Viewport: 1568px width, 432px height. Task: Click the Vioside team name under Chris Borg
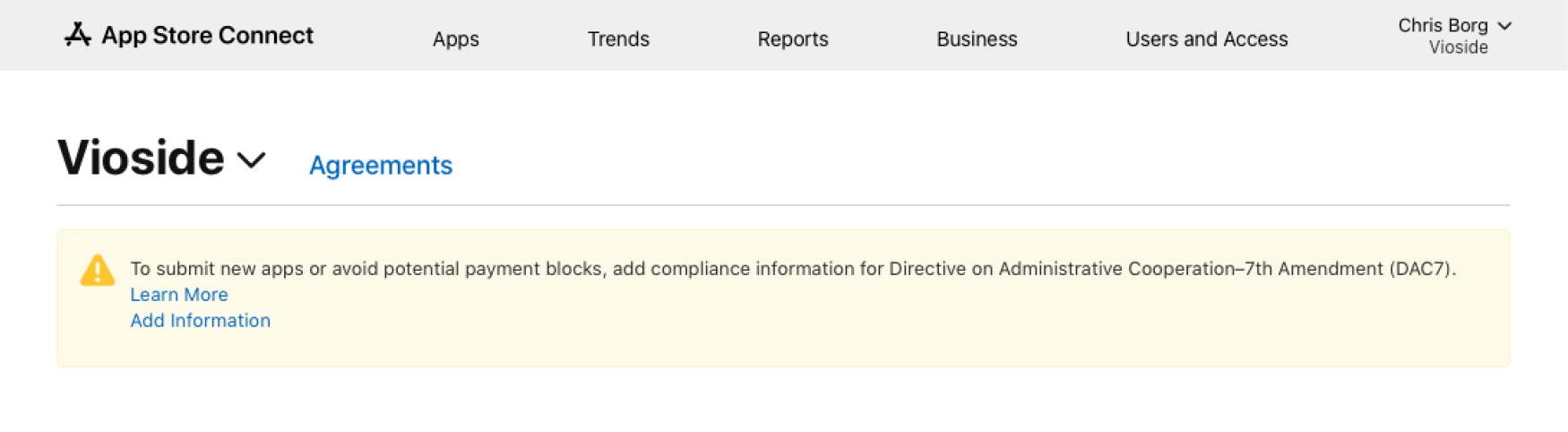pyautogui.click(x=1458, y=48)
